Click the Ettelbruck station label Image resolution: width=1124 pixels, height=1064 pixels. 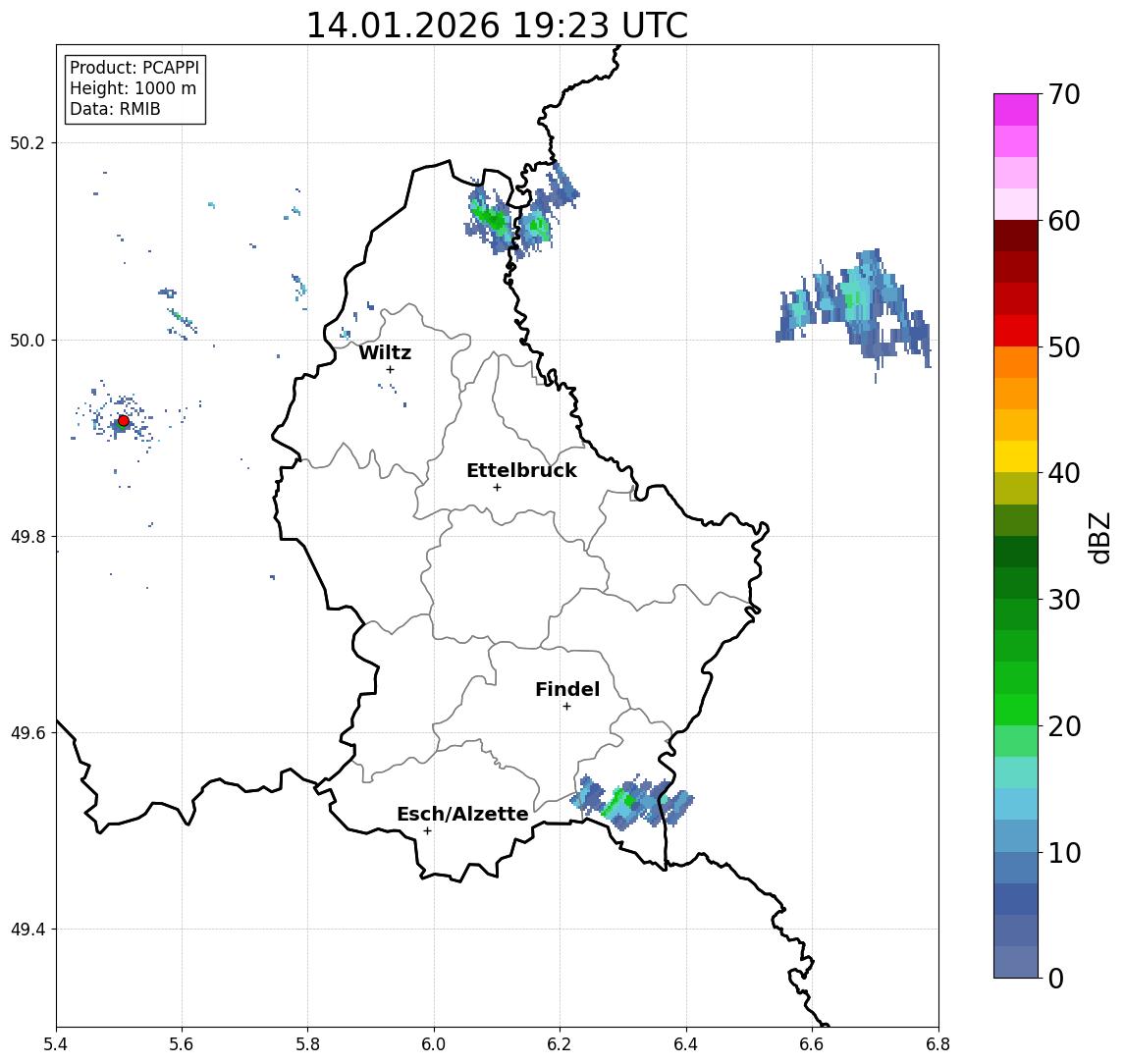(x=521, y=470)
